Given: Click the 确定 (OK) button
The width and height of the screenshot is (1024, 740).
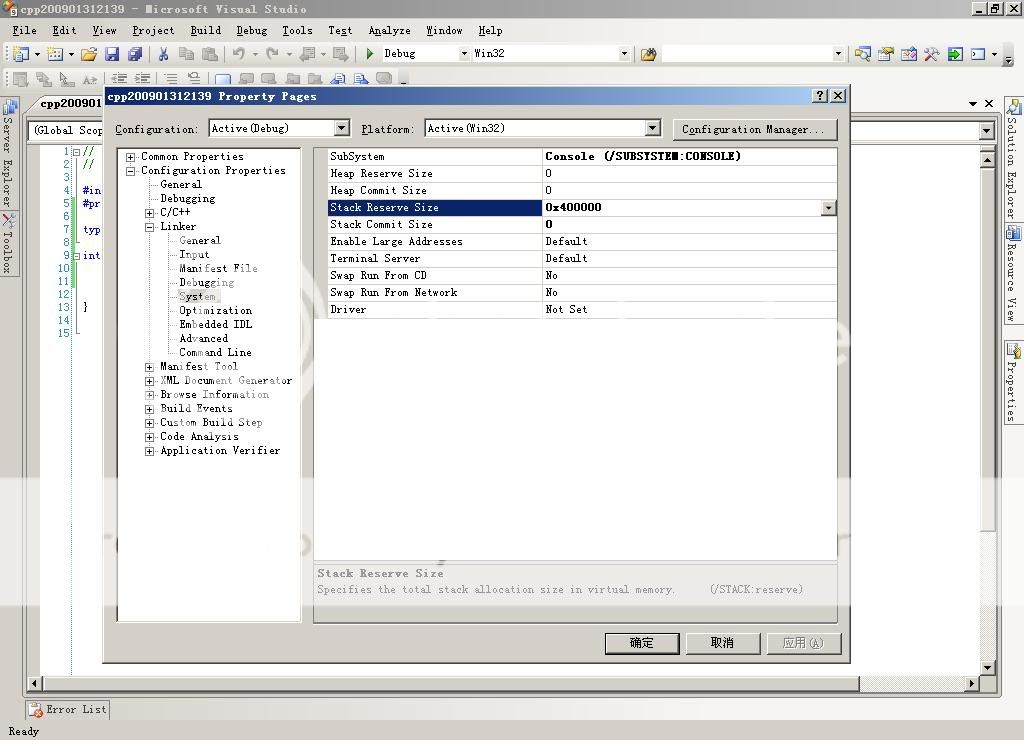Looking at the screenshot, I should (642, 643).
